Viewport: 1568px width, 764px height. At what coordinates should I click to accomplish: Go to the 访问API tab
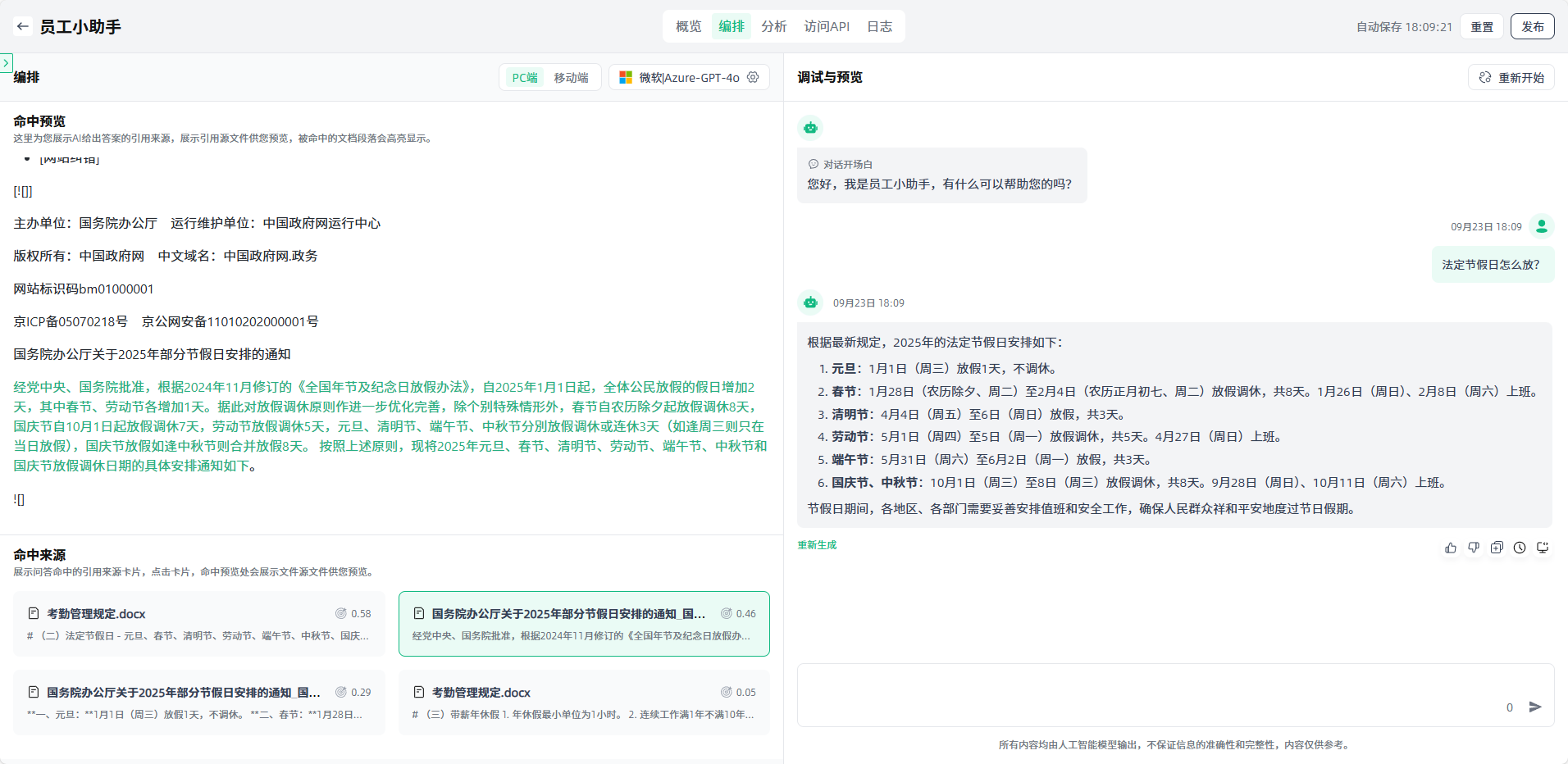coord(826,26)
